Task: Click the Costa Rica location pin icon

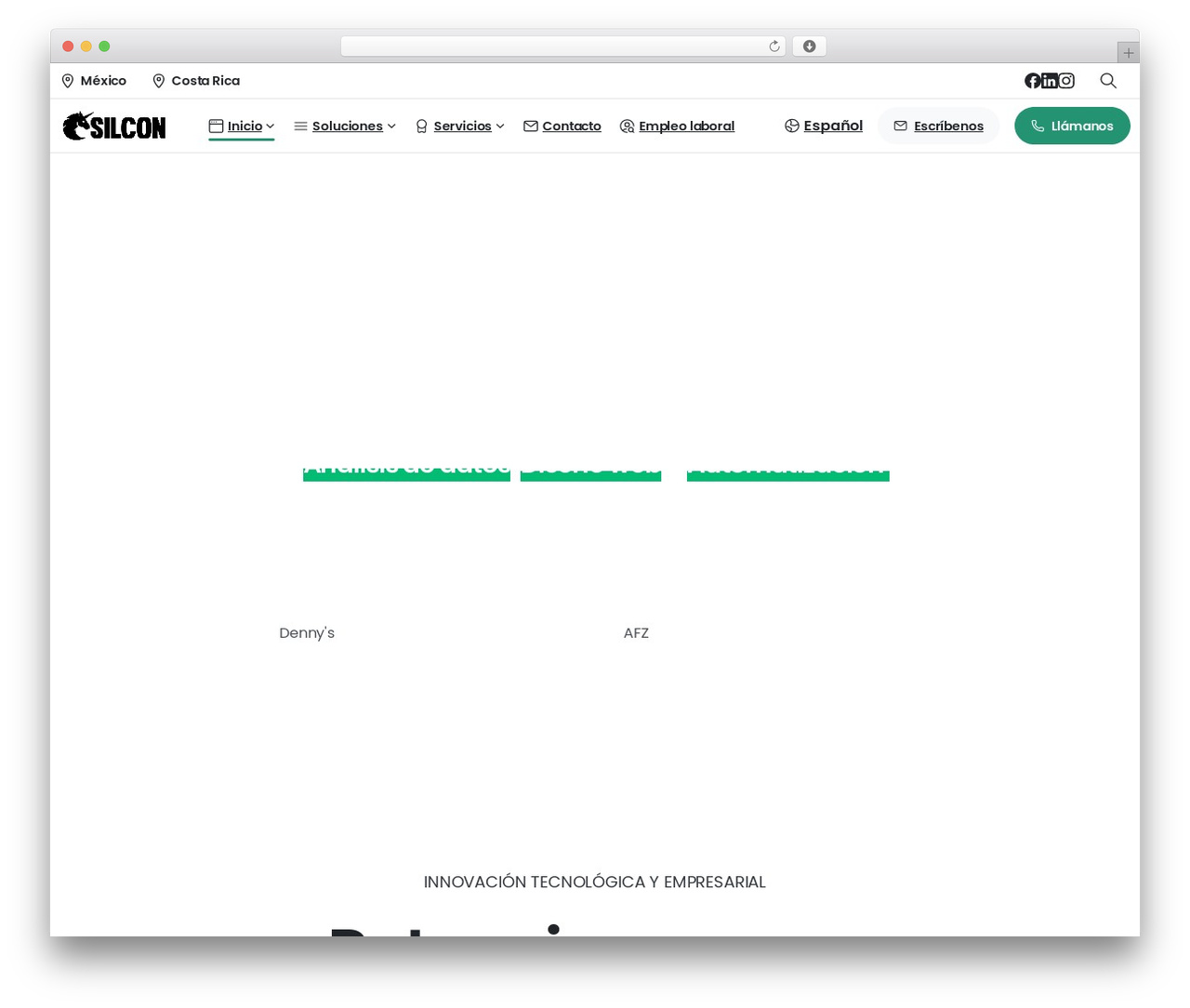Action: [x=159, y=81]
